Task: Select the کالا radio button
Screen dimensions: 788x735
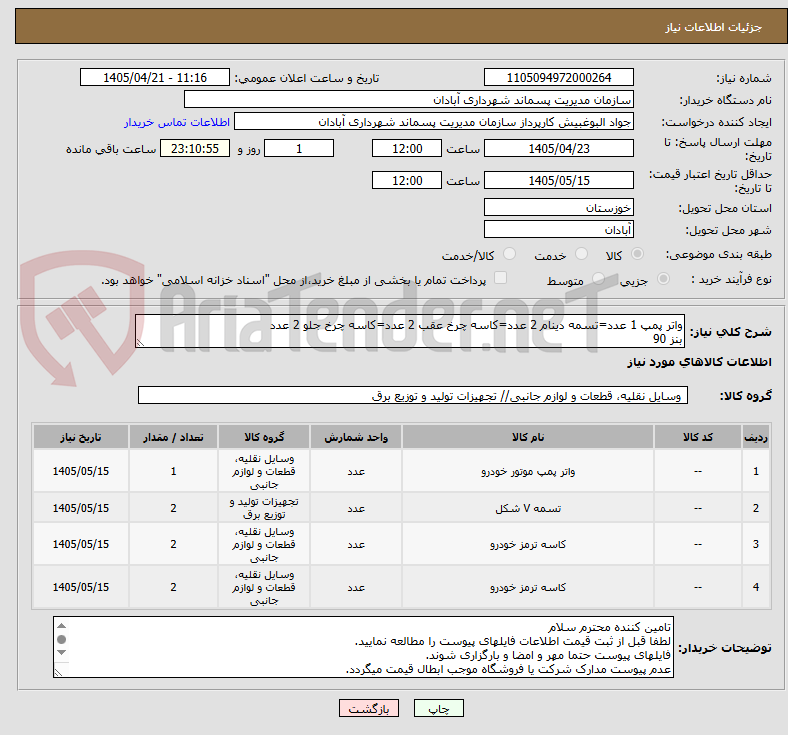Action: [637, 254]
